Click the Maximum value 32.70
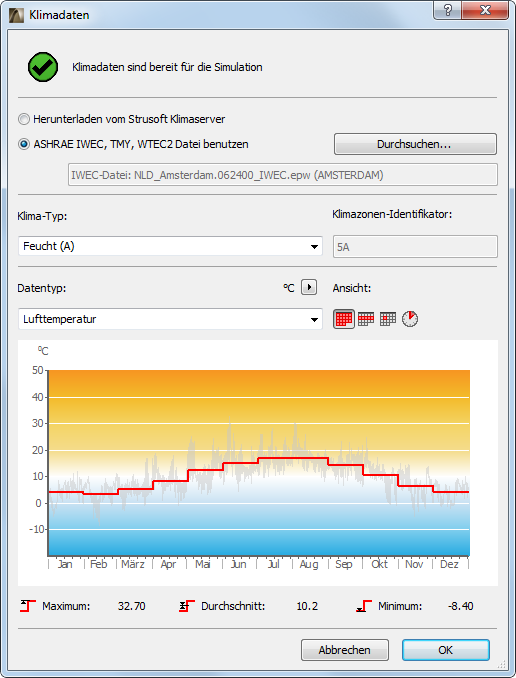This screenshot has height=678, width=516. coord(131,606)
